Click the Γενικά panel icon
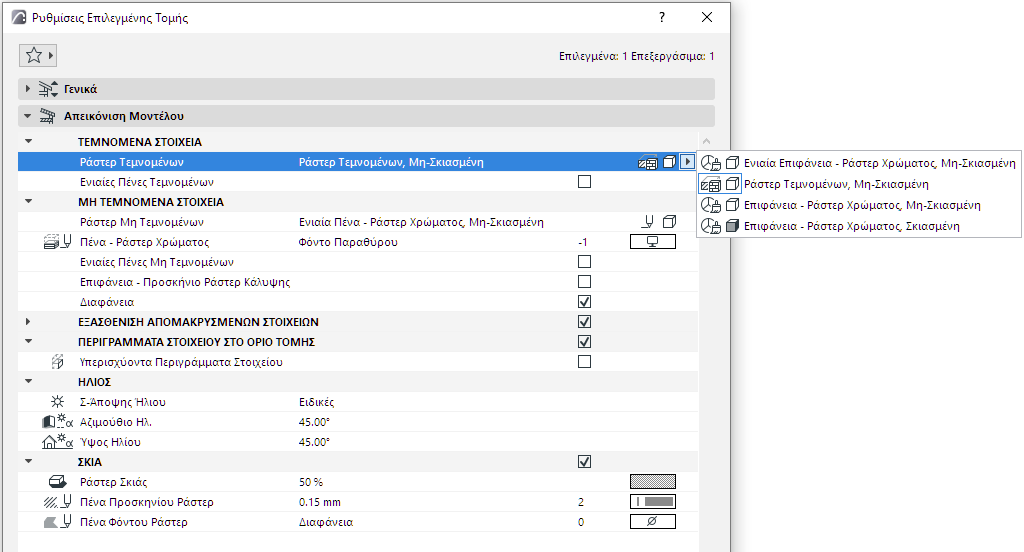1024x552 pixels. pos(48,89)
